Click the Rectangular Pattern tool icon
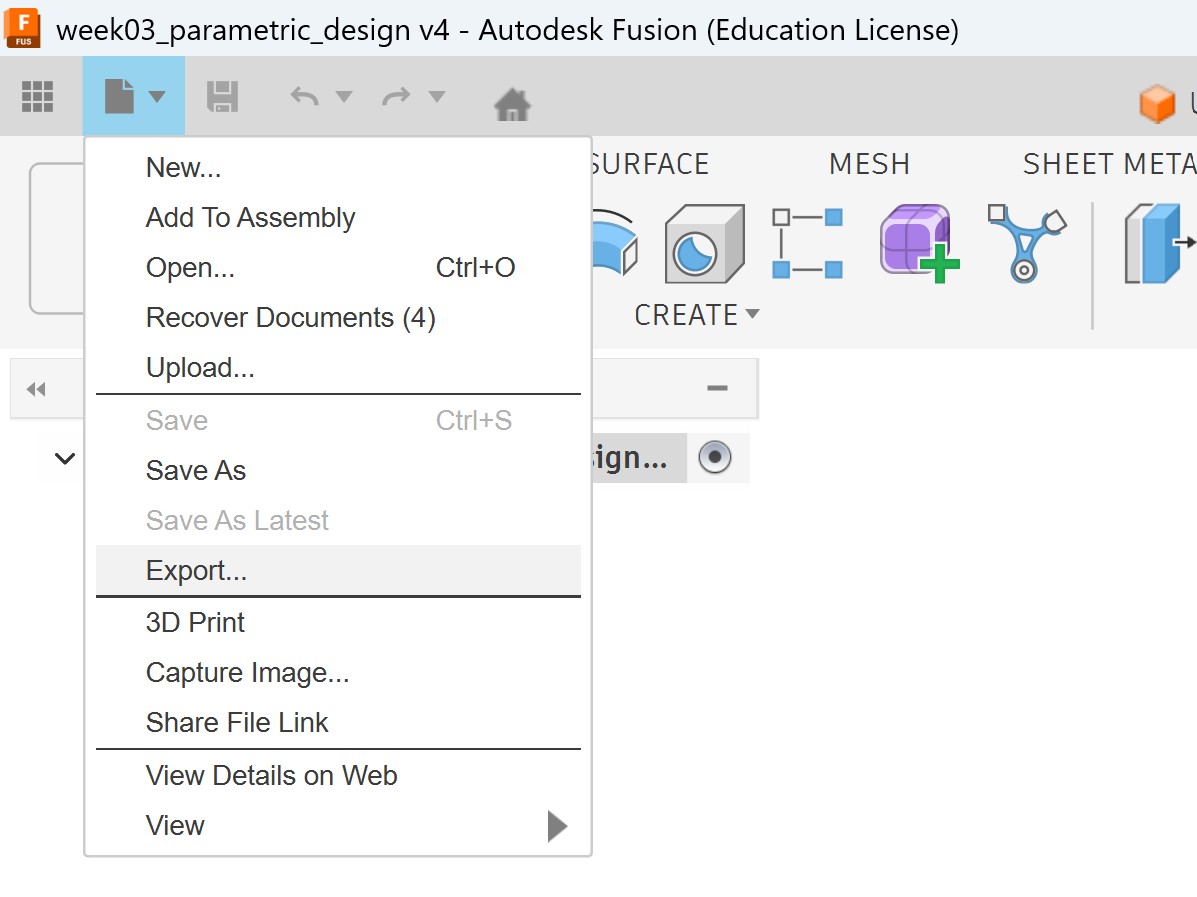Viewport: 1197px width, 897px height. coord(807,243)
